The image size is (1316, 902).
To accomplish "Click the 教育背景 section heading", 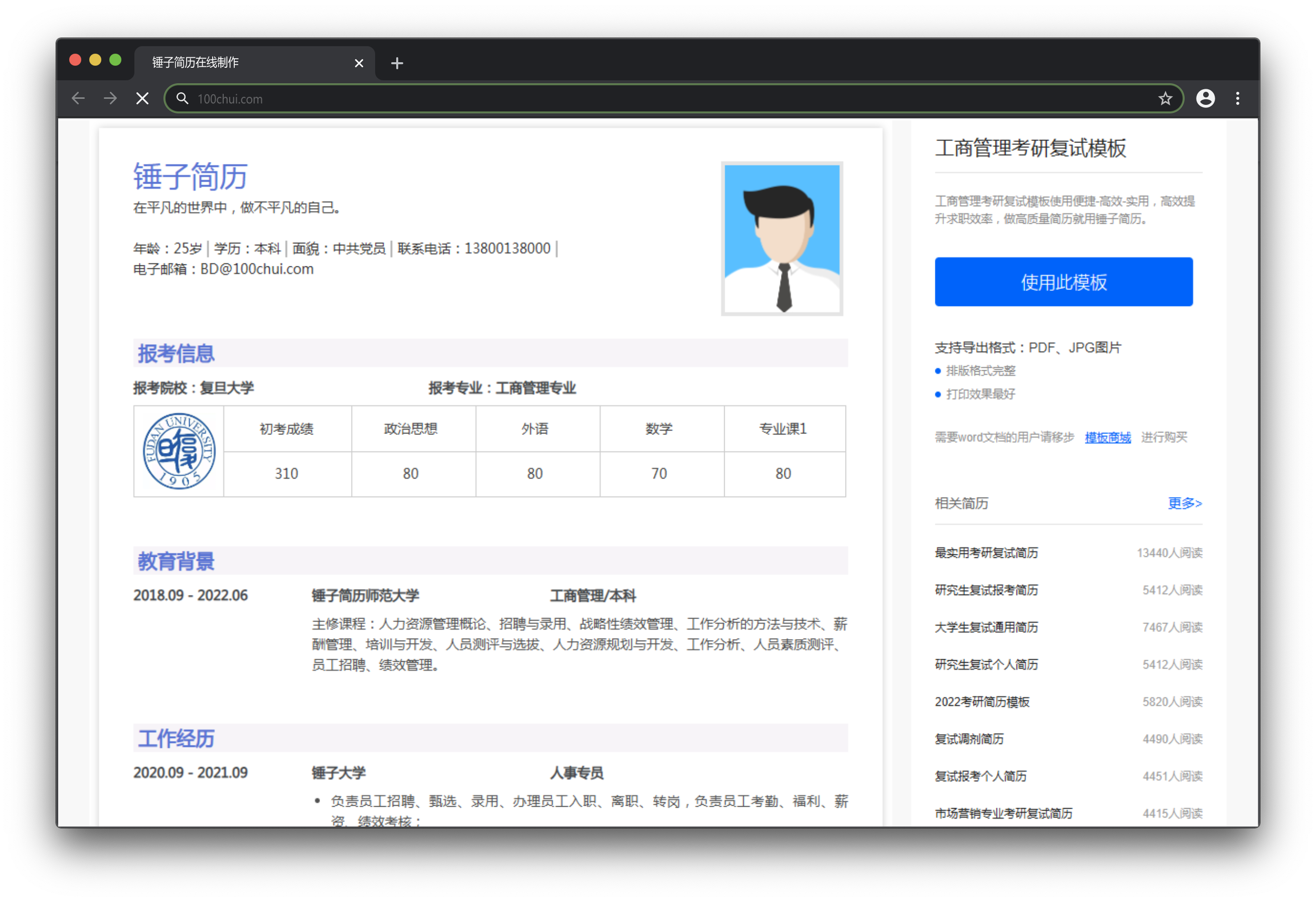I will click(x=176, y=561).
